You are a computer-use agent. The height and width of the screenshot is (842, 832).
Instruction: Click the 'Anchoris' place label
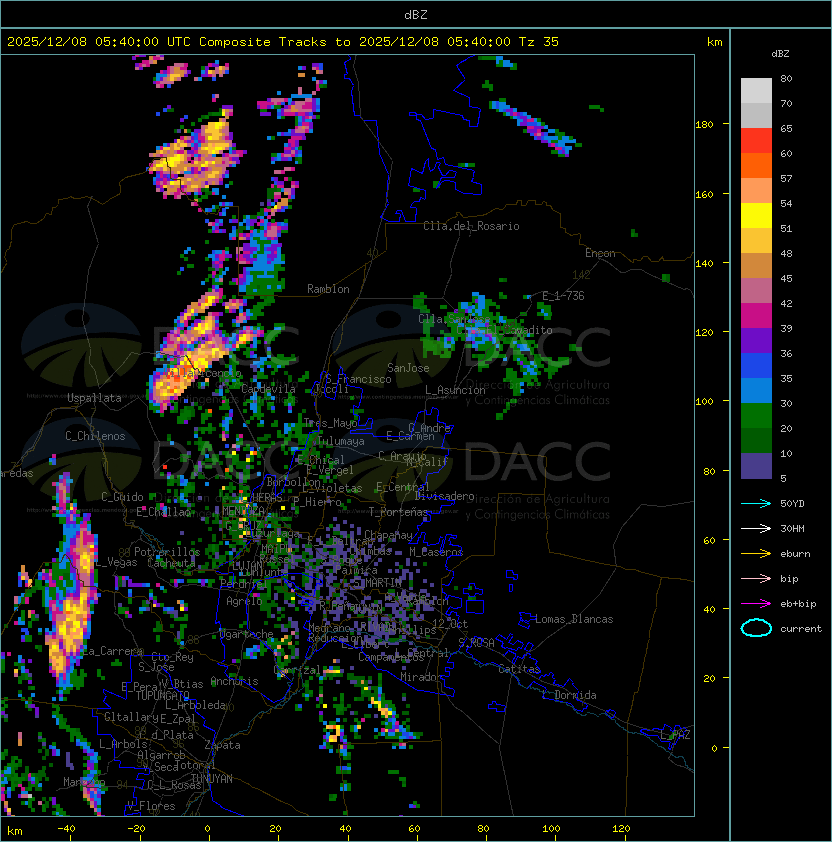coord(234,681)
